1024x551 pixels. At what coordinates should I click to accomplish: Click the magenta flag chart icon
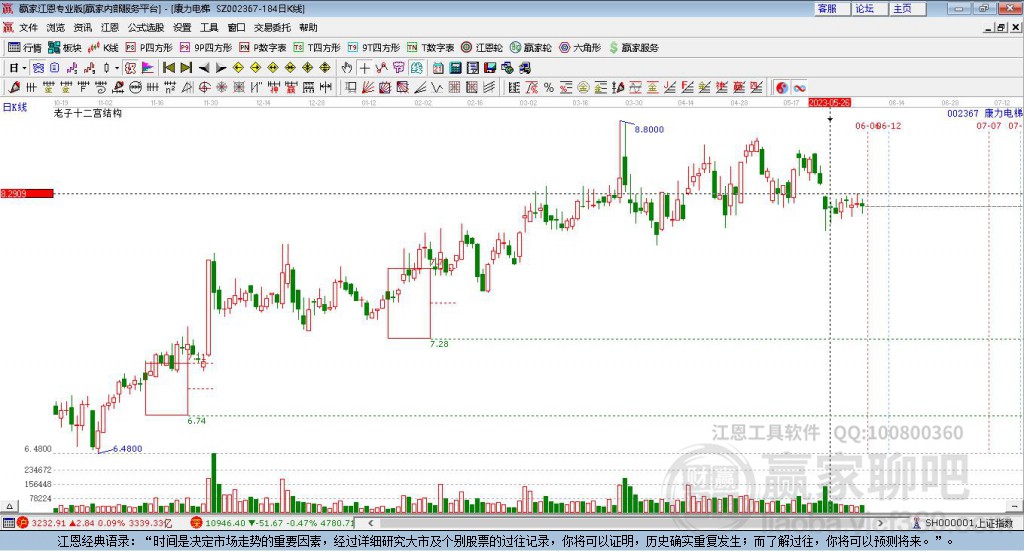148,68
